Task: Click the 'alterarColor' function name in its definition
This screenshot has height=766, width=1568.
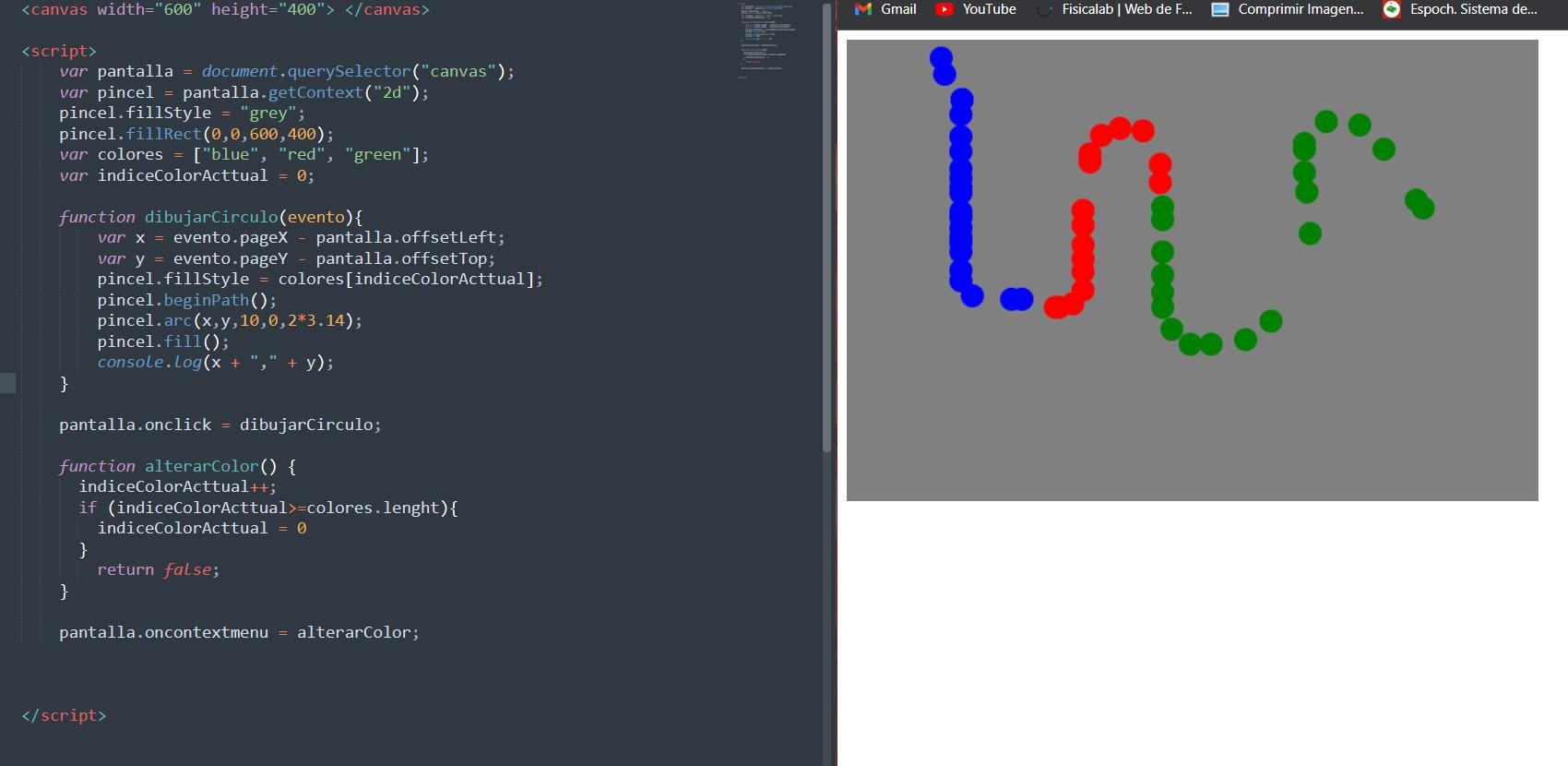Action: pos(201,466)
